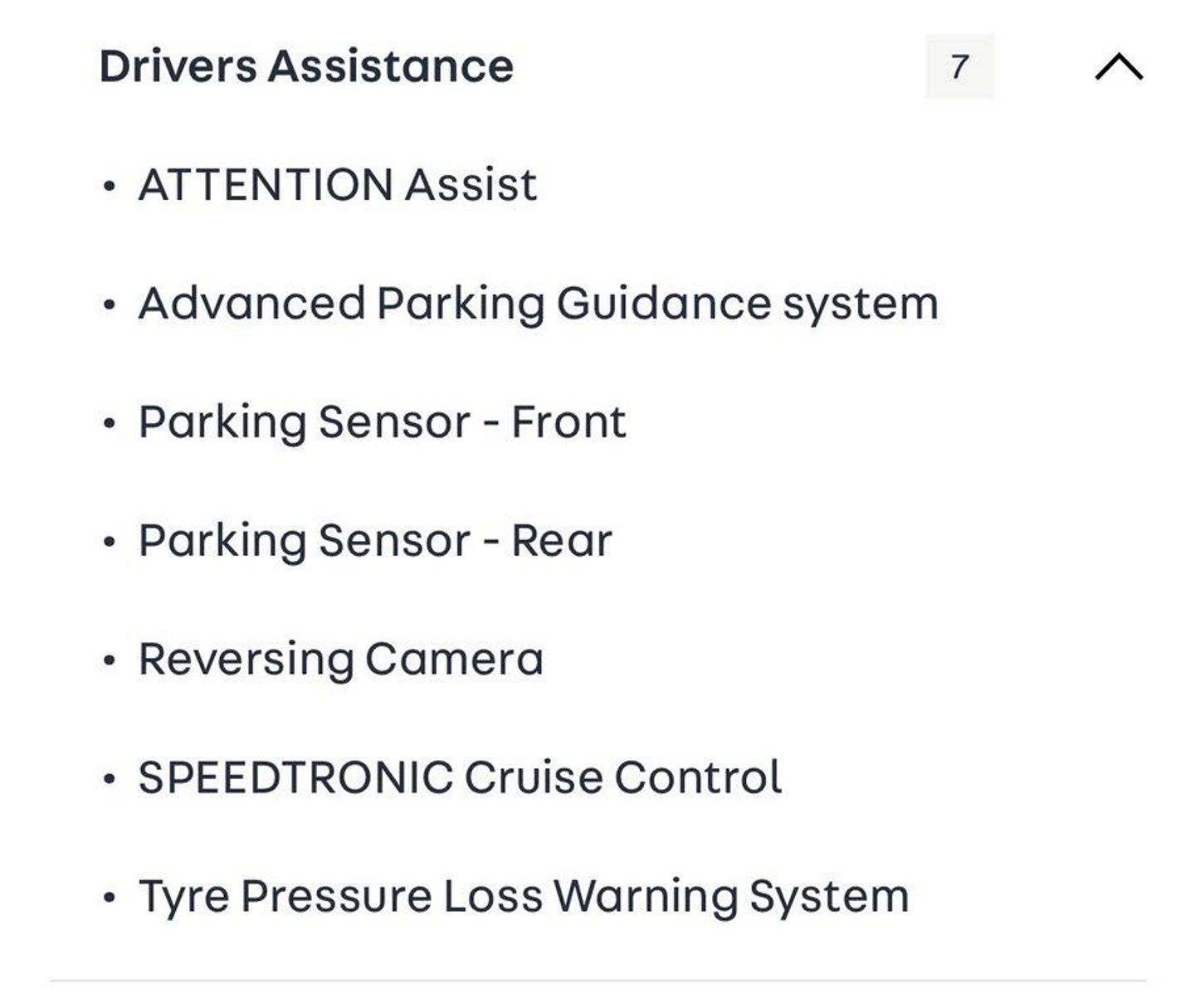Click Advanced Parking Guidance system entry

pos(538,303)
